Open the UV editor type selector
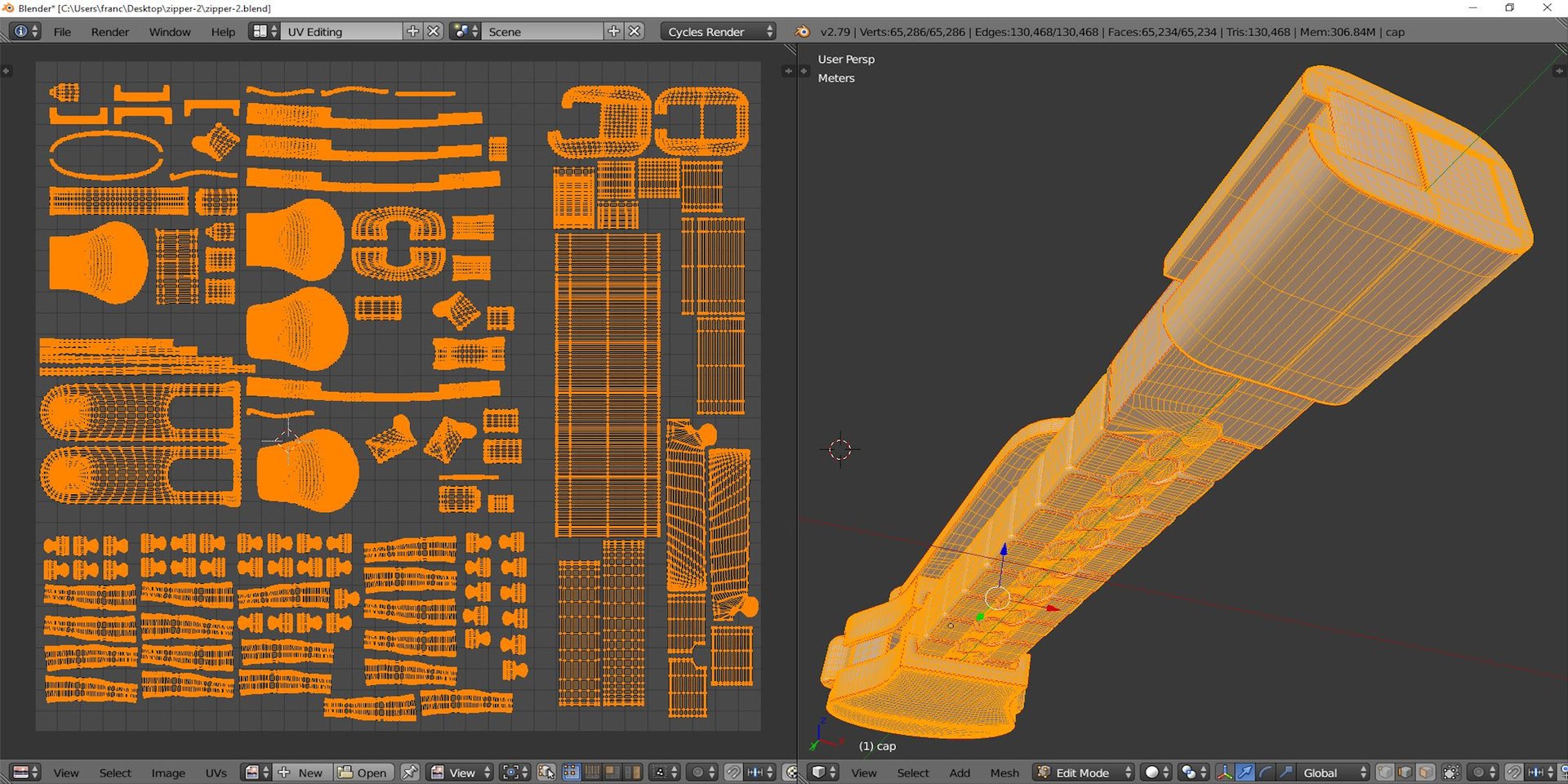The width and height of the screenshot is (1568, 784). pyautogui.click(x=24, y=772)
